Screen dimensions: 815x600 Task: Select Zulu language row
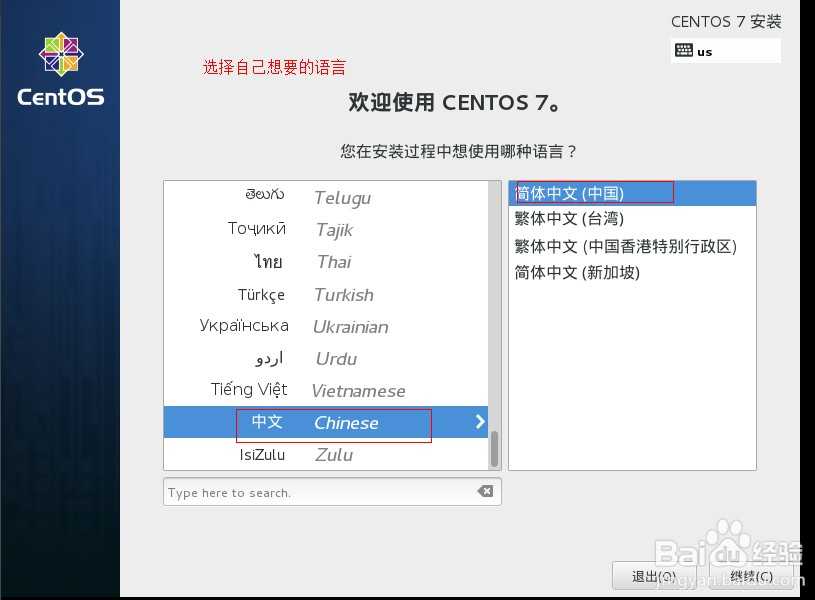pyautogui.click(x=326, y=454)
